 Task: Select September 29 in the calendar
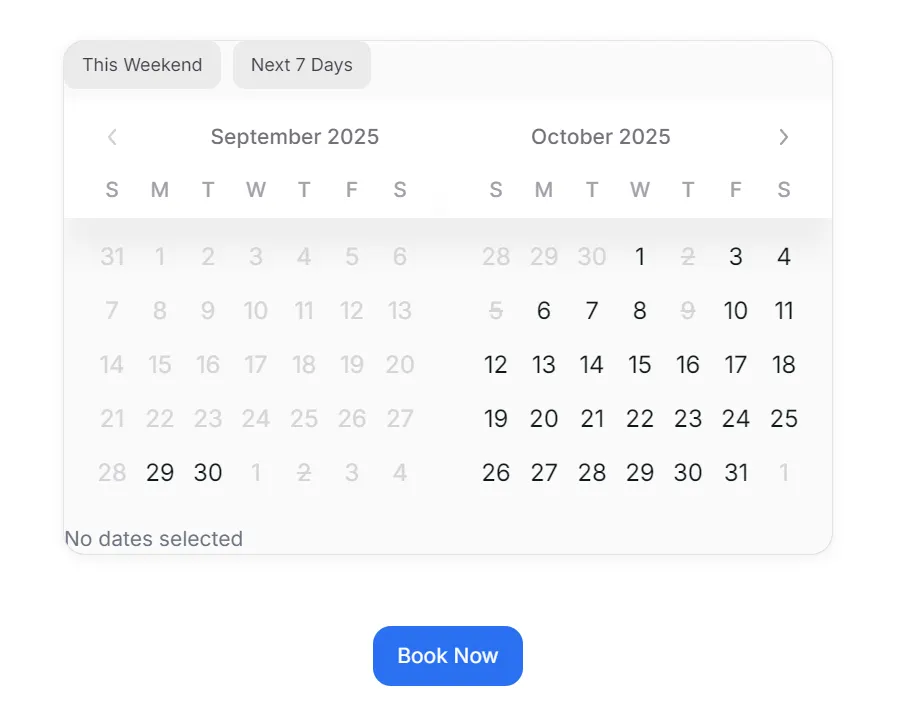(160, 472)
